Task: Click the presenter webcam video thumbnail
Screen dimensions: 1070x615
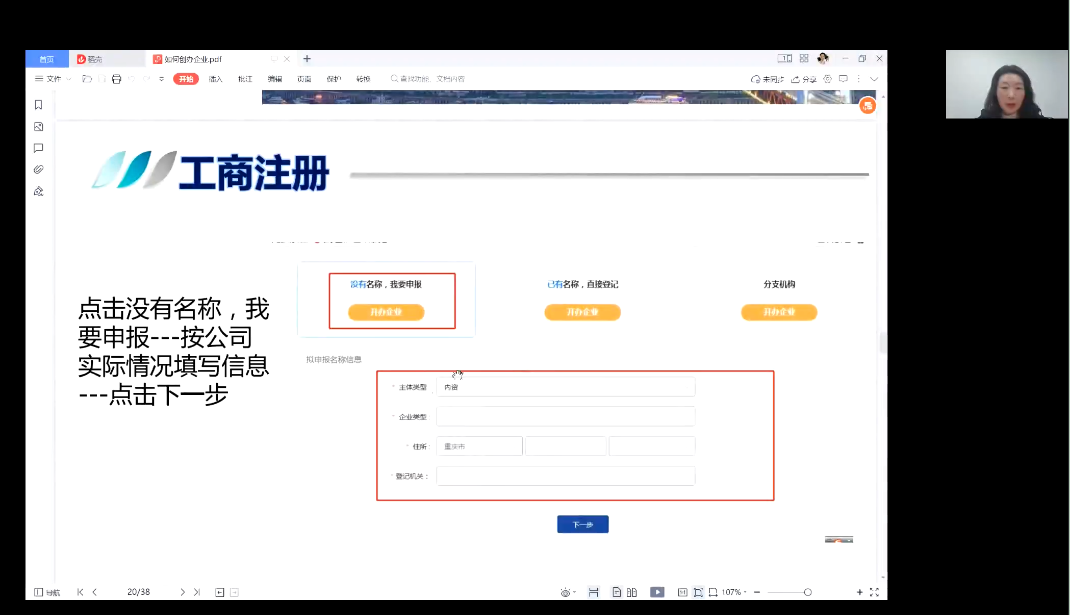Action: pyautogui.click(x=1007, y=85)
